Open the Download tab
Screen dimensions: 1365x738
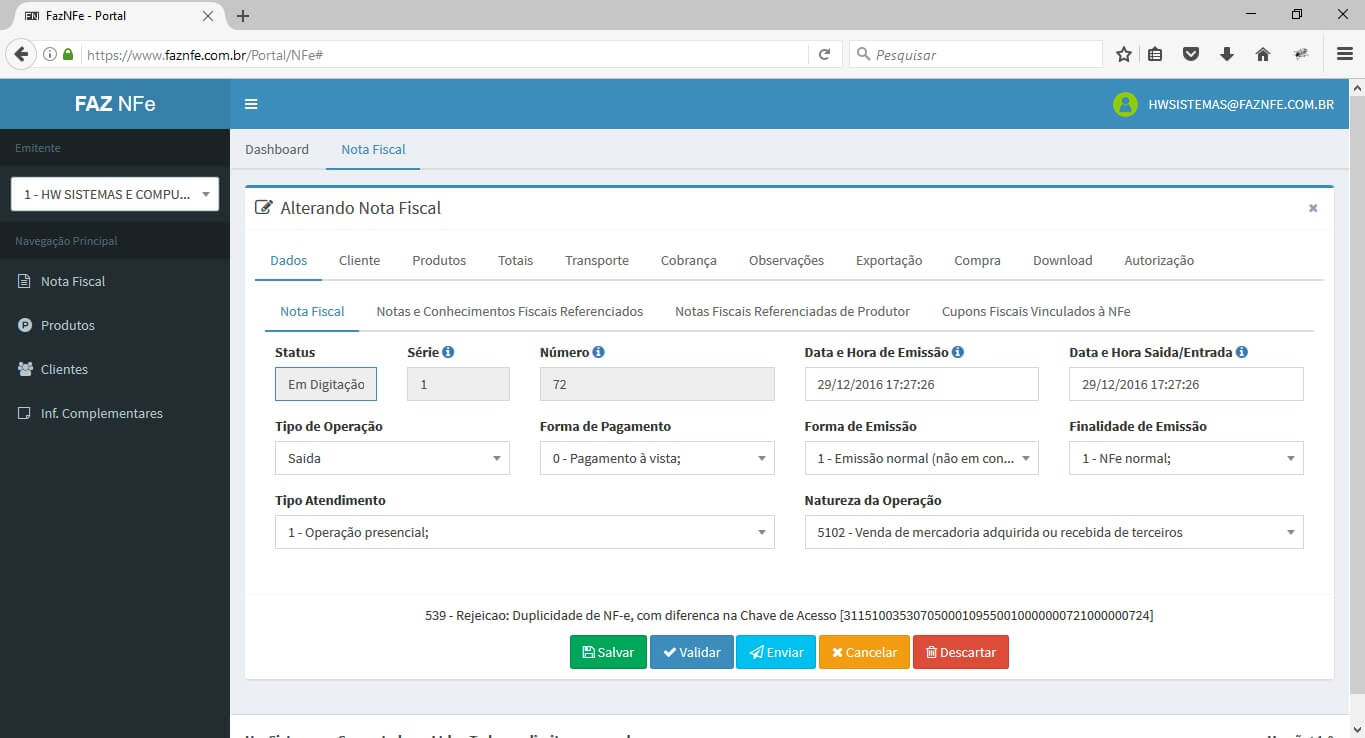pos(1062,260)
